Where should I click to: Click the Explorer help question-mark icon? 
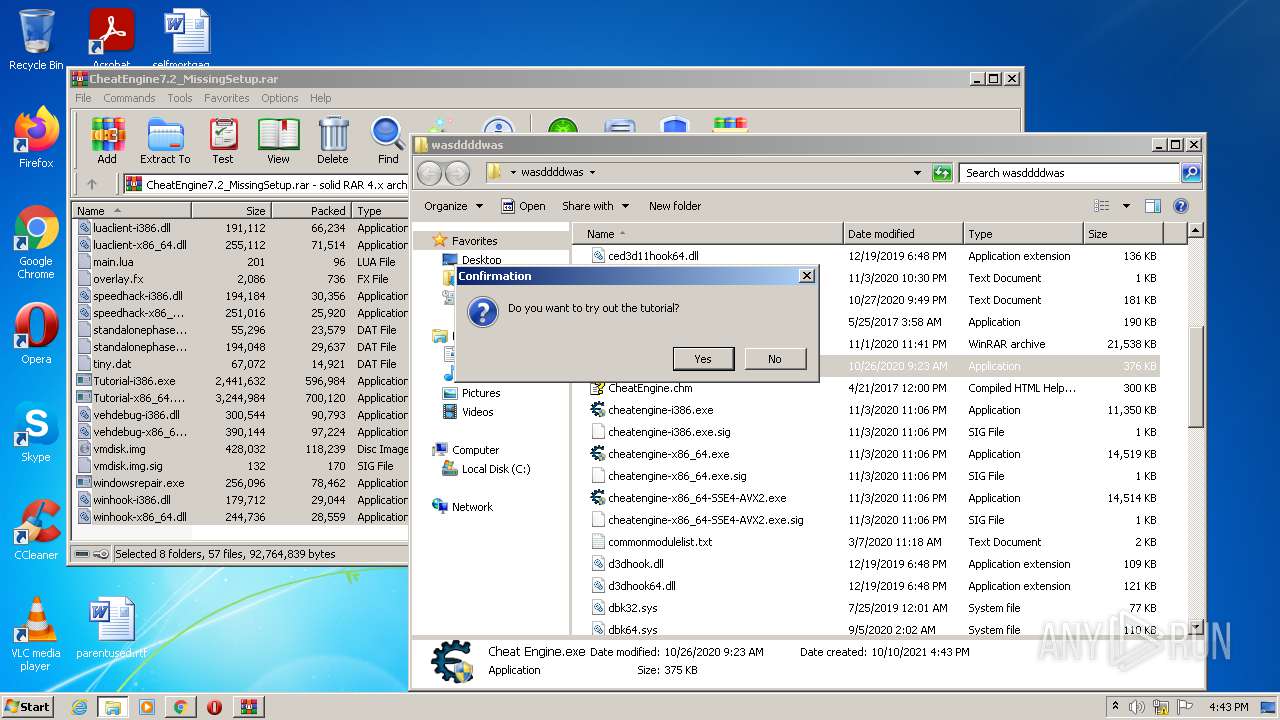coord(1180,206)
